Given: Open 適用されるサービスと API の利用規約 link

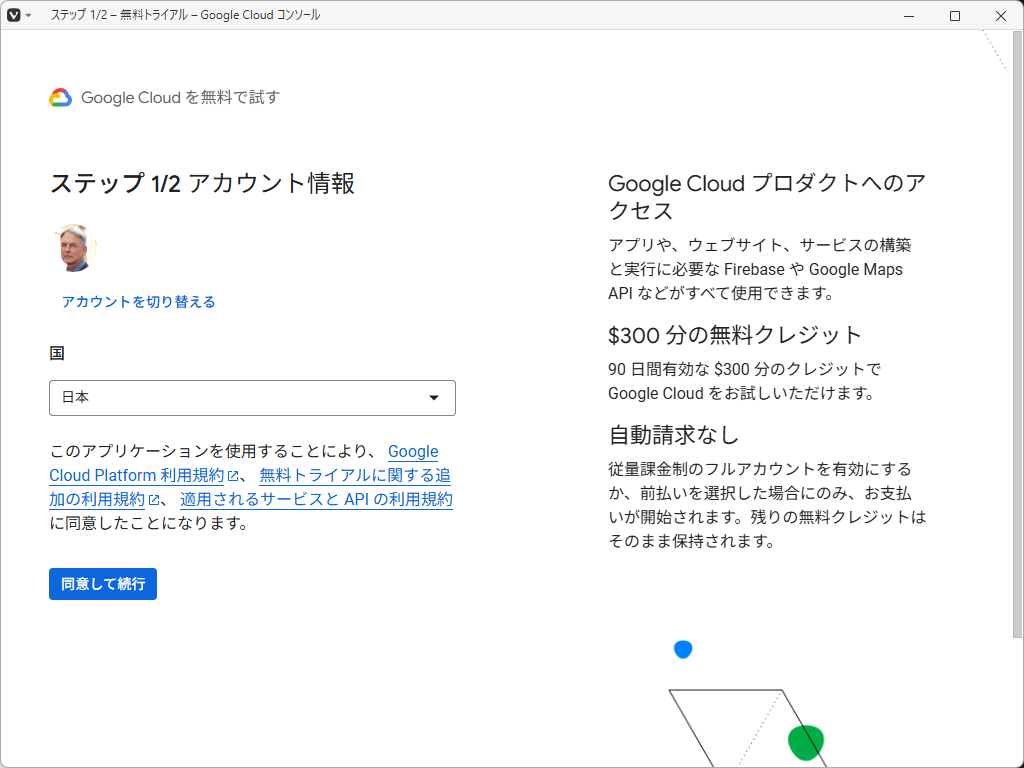Looking at the screenshot, I should coord(316,500).
